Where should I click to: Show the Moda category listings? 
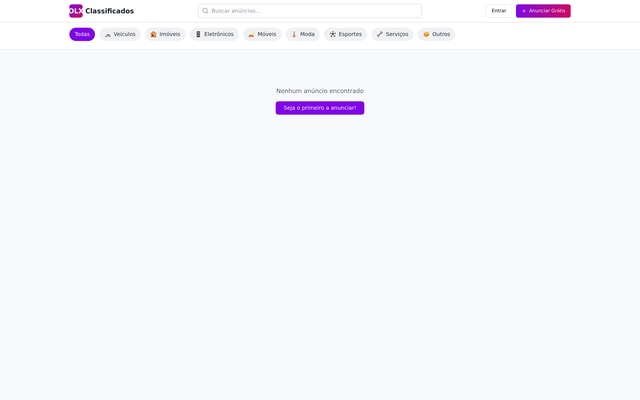tap(307, 34)
